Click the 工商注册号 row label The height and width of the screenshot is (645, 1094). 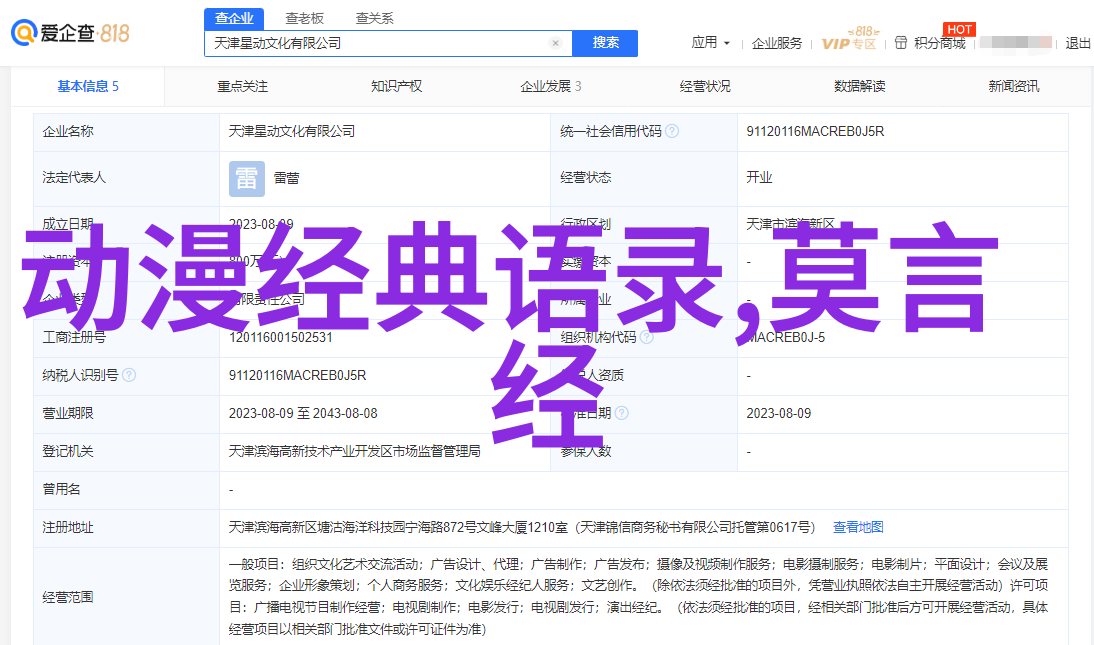point(74,337)
